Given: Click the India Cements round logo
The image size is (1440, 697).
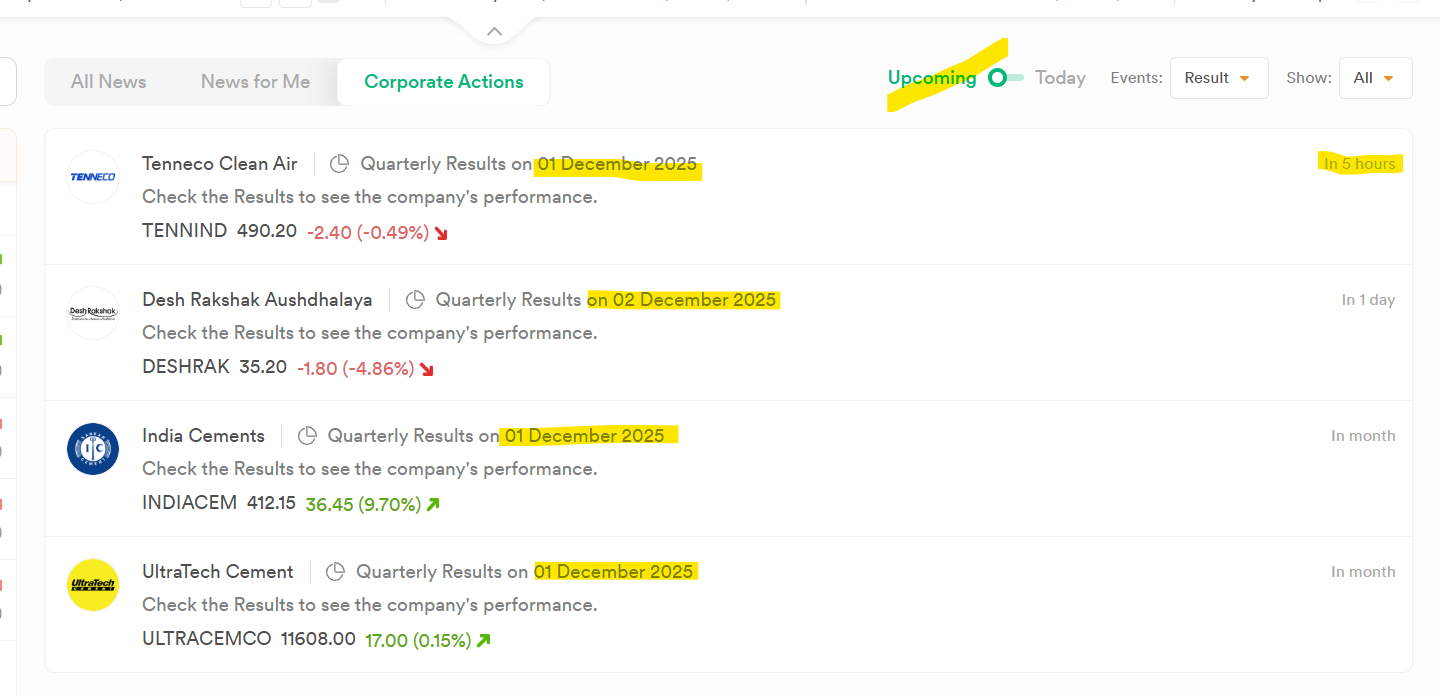Looking at the screenshot, I should 93,449.
